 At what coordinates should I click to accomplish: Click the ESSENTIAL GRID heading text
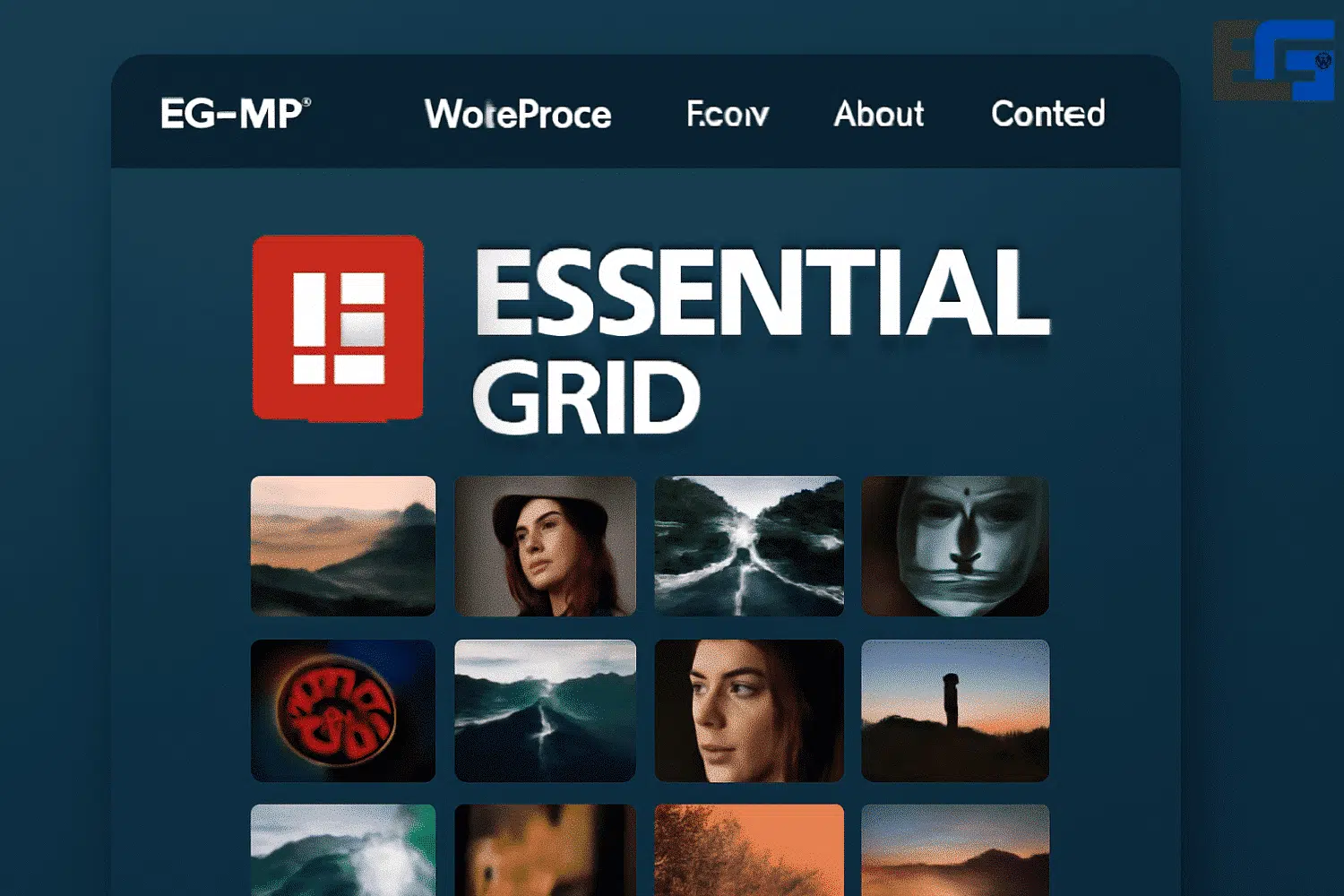(x=758, y=302)
